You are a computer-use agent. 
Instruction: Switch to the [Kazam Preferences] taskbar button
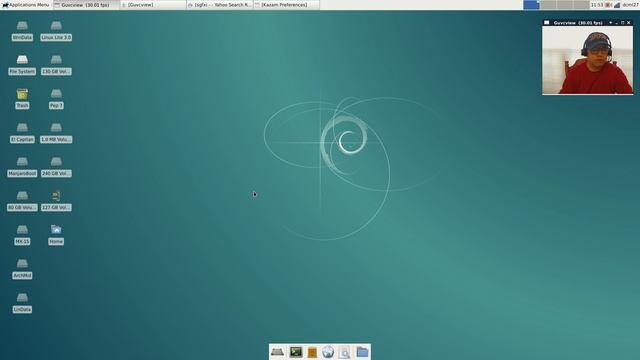click(286, 5)
